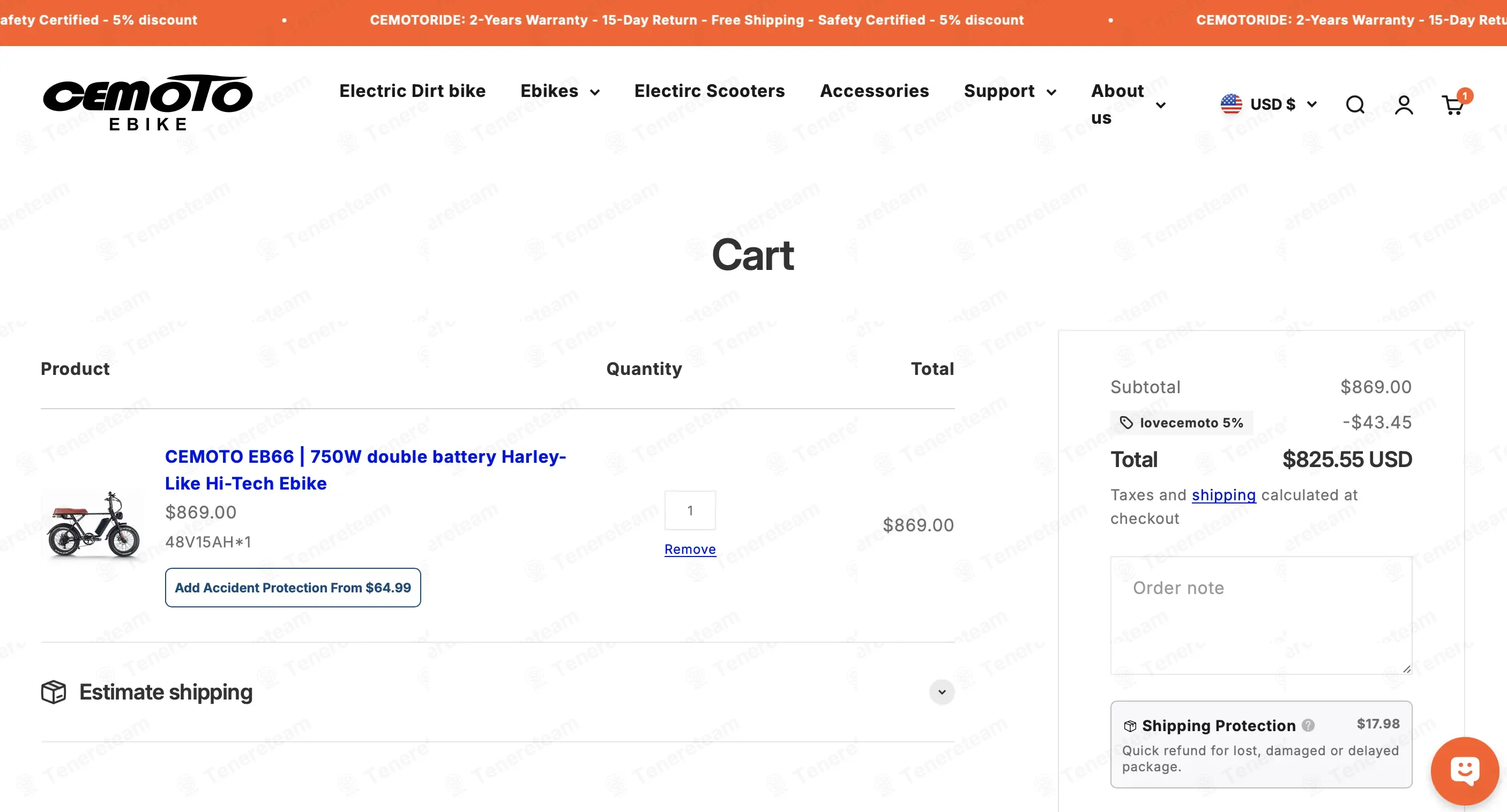Screen dimensions: 1507x812
Task: Expand the Estimate shipping chevron
Action: pos(942,692)
